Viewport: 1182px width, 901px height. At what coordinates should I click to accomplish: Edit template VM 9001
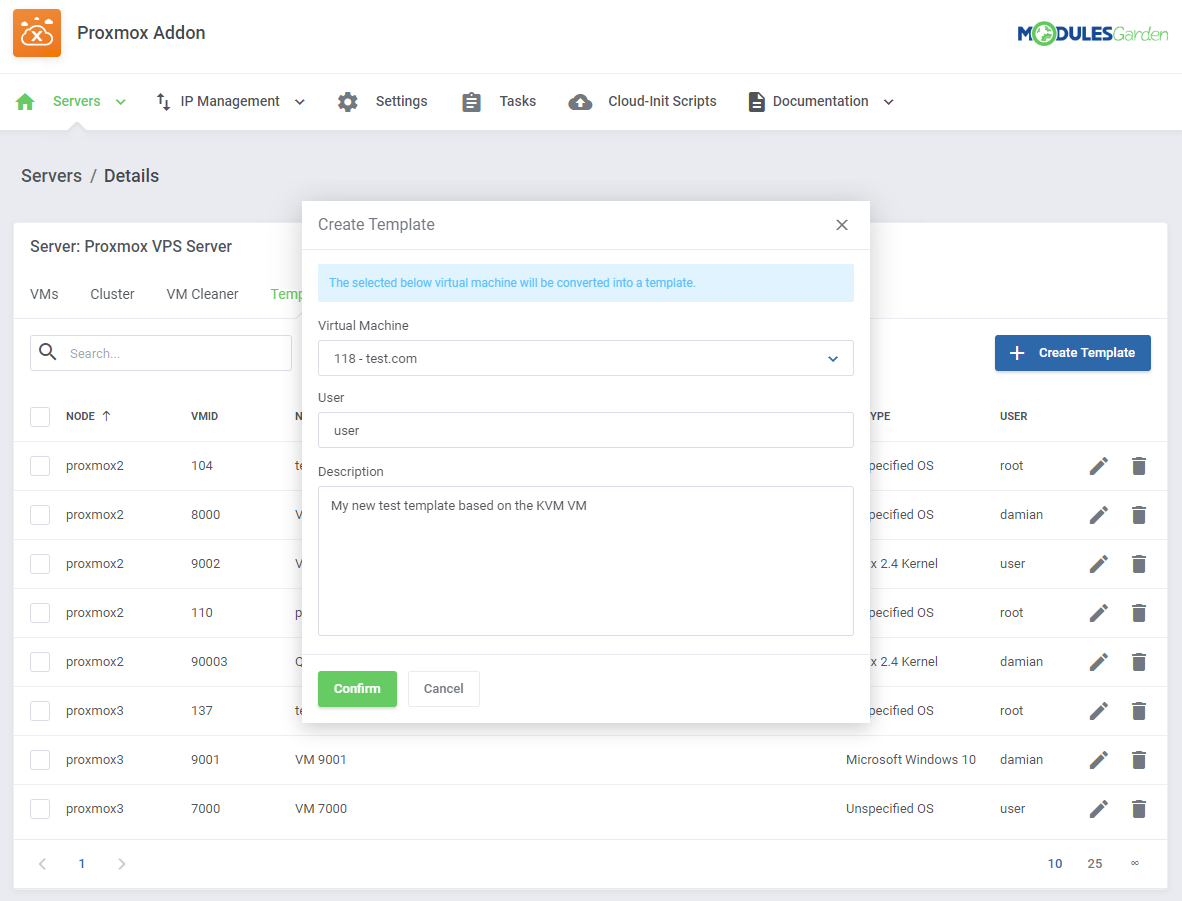click(1098, 760)
